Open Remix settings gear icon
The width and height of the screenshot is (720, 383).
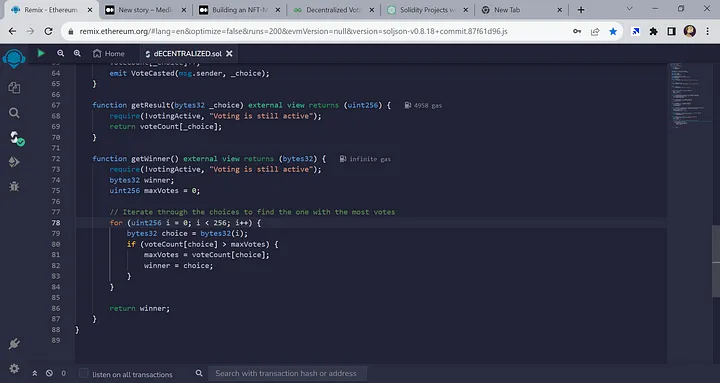click(x=14, y=368)
